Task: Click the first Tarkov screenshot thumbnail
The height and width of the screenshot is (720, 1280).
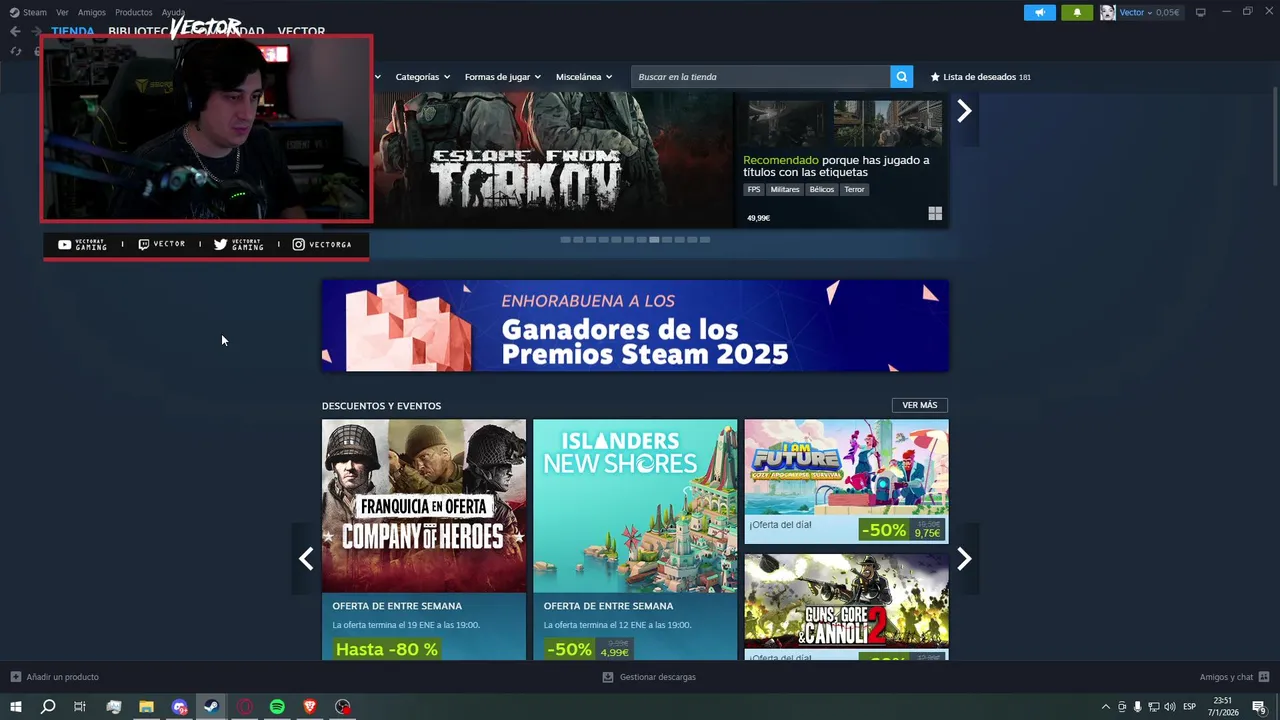Action: (x=787, y=122)
